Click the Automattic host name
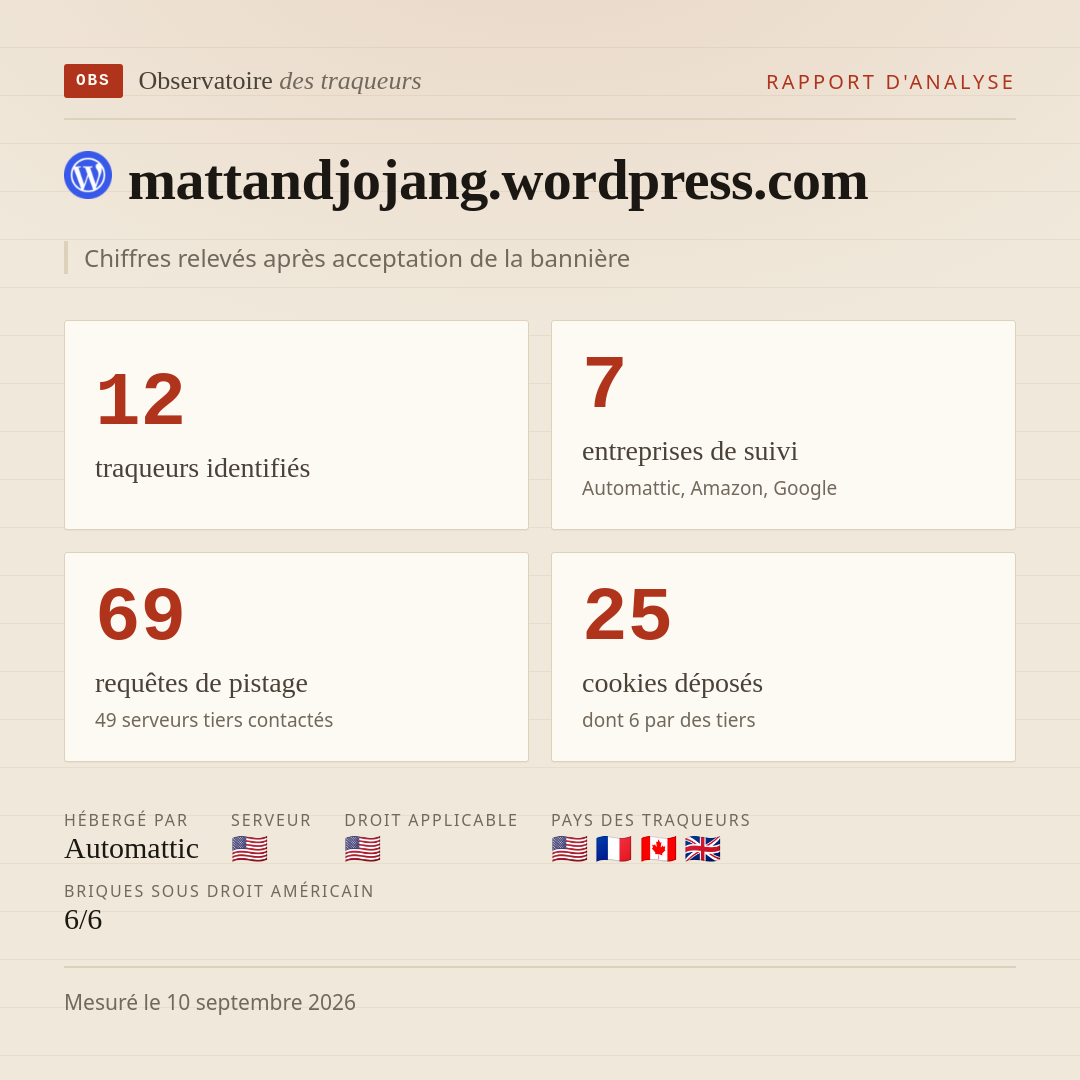 pos(132,849)
